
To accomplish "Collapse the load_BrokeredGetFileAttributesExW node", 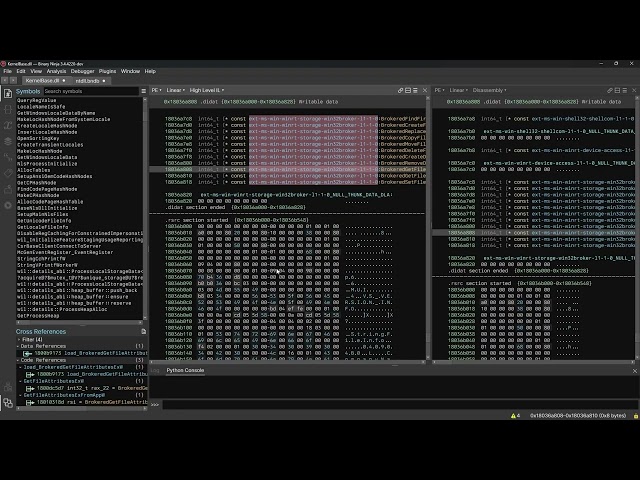I will click(x=21, y=367).
